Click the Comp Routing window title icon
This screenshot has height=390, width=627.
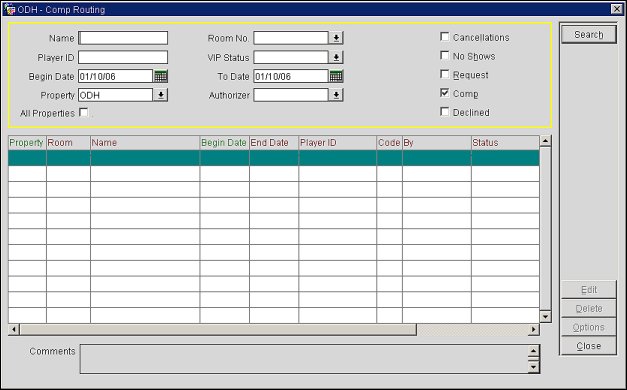pos(9,9)
